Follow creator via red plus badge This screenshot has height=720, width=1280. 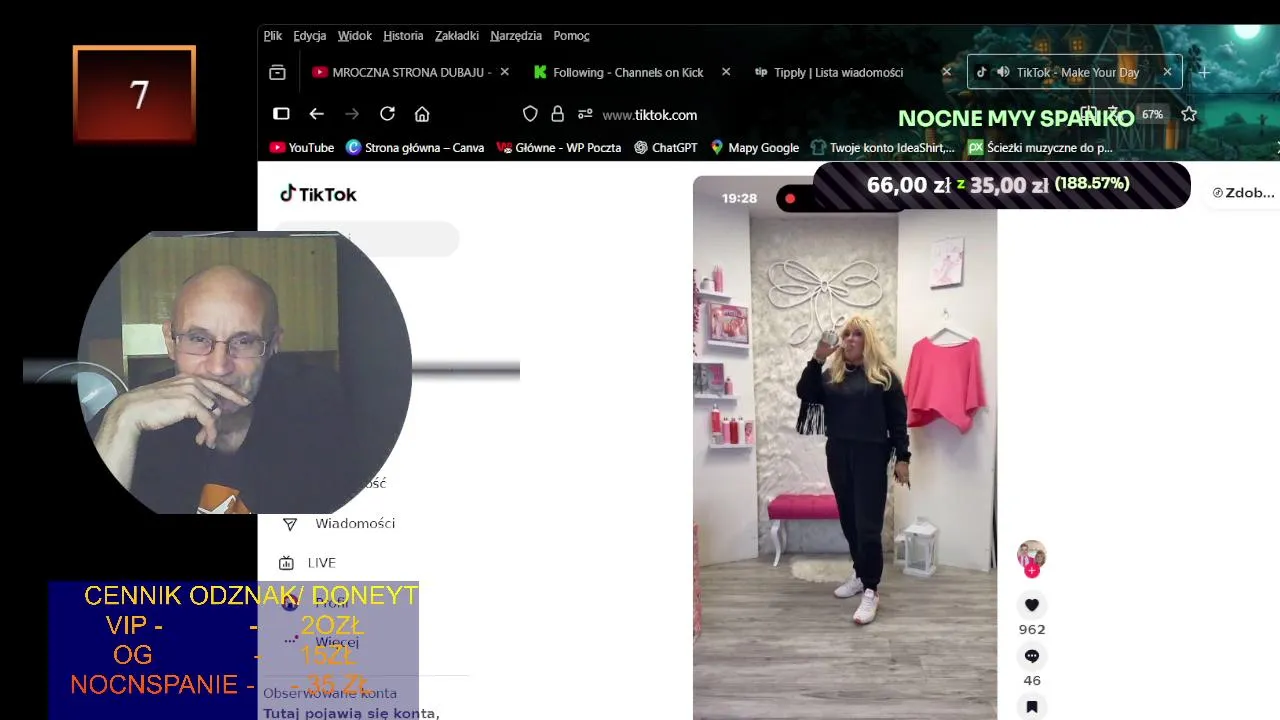pos(1032,571)
